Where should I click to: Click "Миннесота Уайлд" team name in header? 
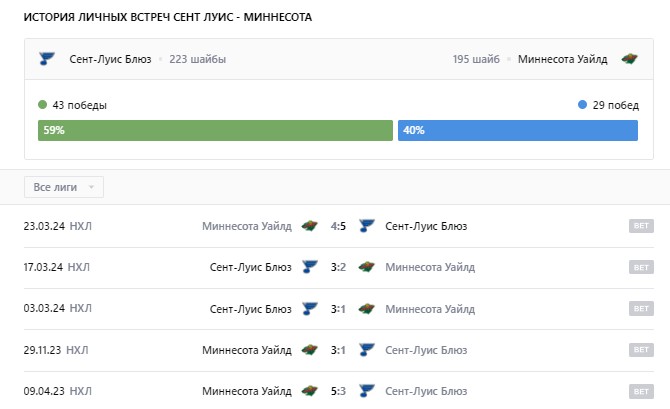click(x=562, y=59)
